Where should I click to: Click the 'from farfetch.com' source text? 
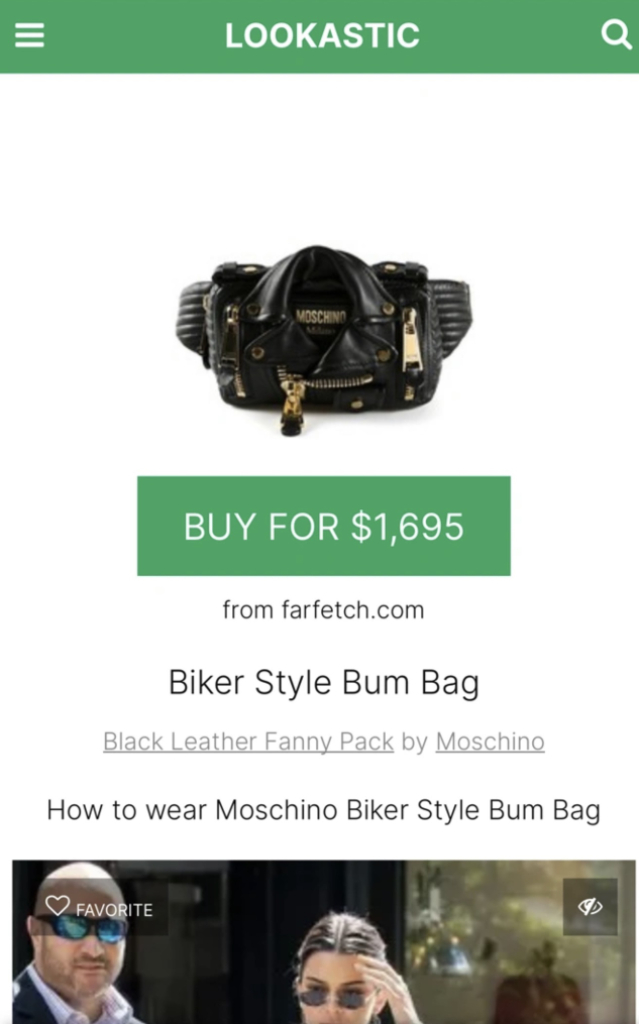point(323,610)
